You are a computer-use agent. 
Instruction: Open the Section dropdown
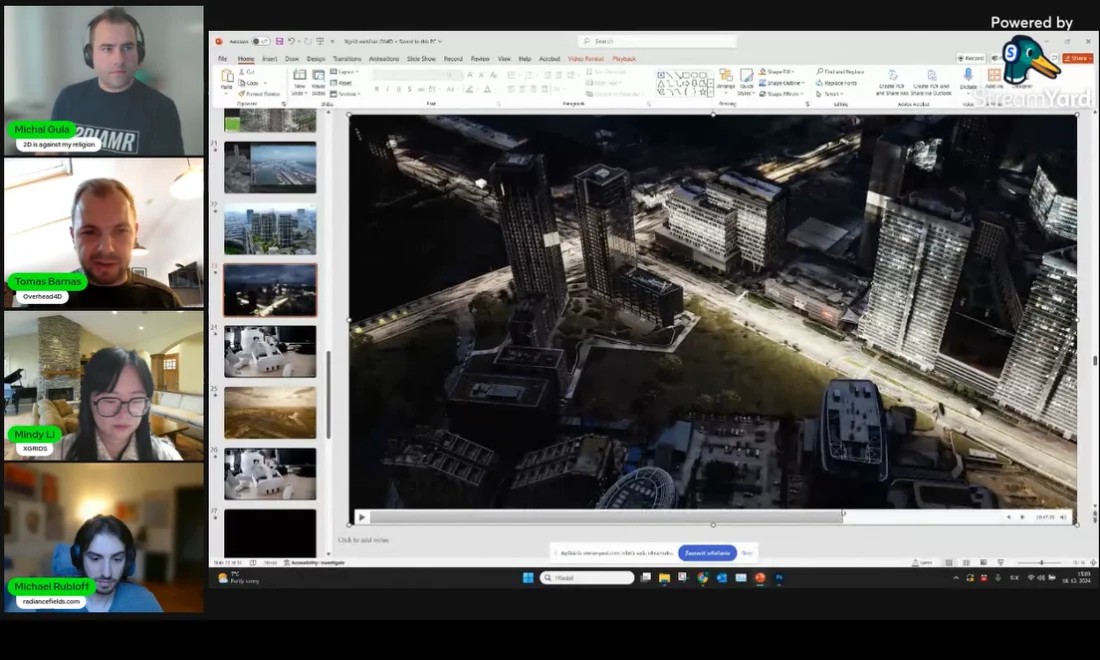tap(345, 93)
